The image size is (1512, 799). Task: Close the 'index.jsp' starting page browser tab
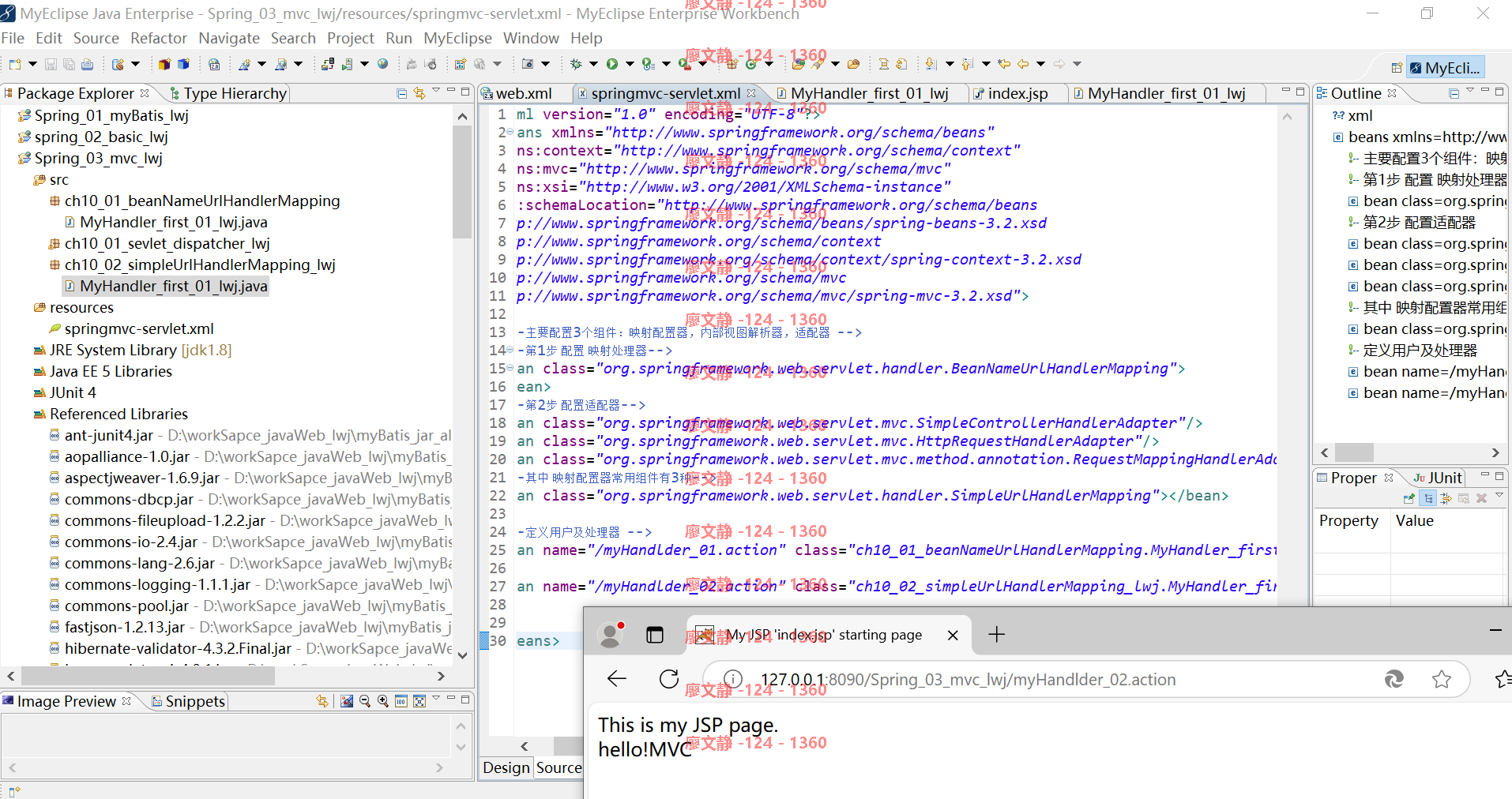click(953, 635)
